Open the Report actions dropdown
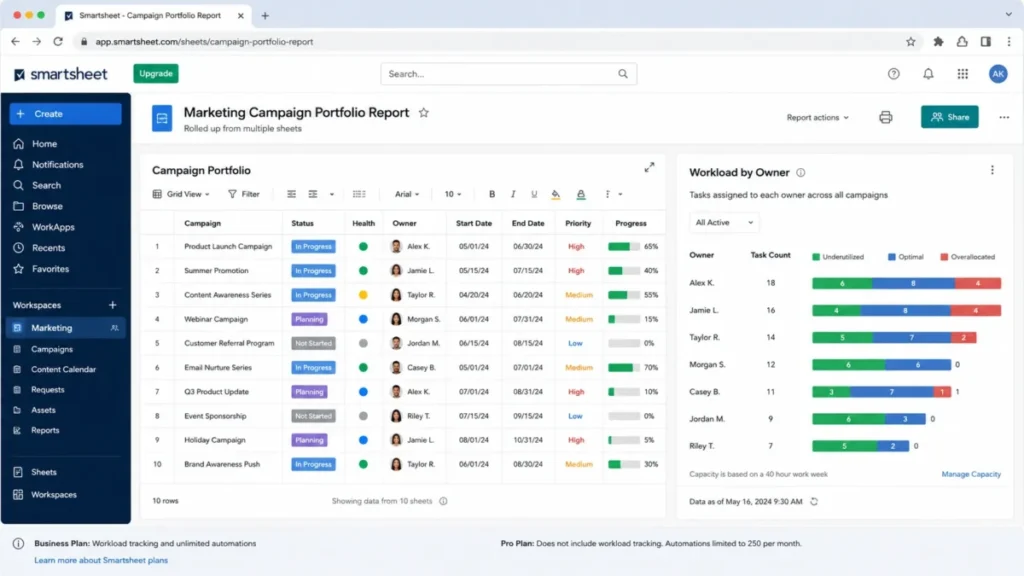This screenshot has height=576, width=1024. (x=818, y=118)
